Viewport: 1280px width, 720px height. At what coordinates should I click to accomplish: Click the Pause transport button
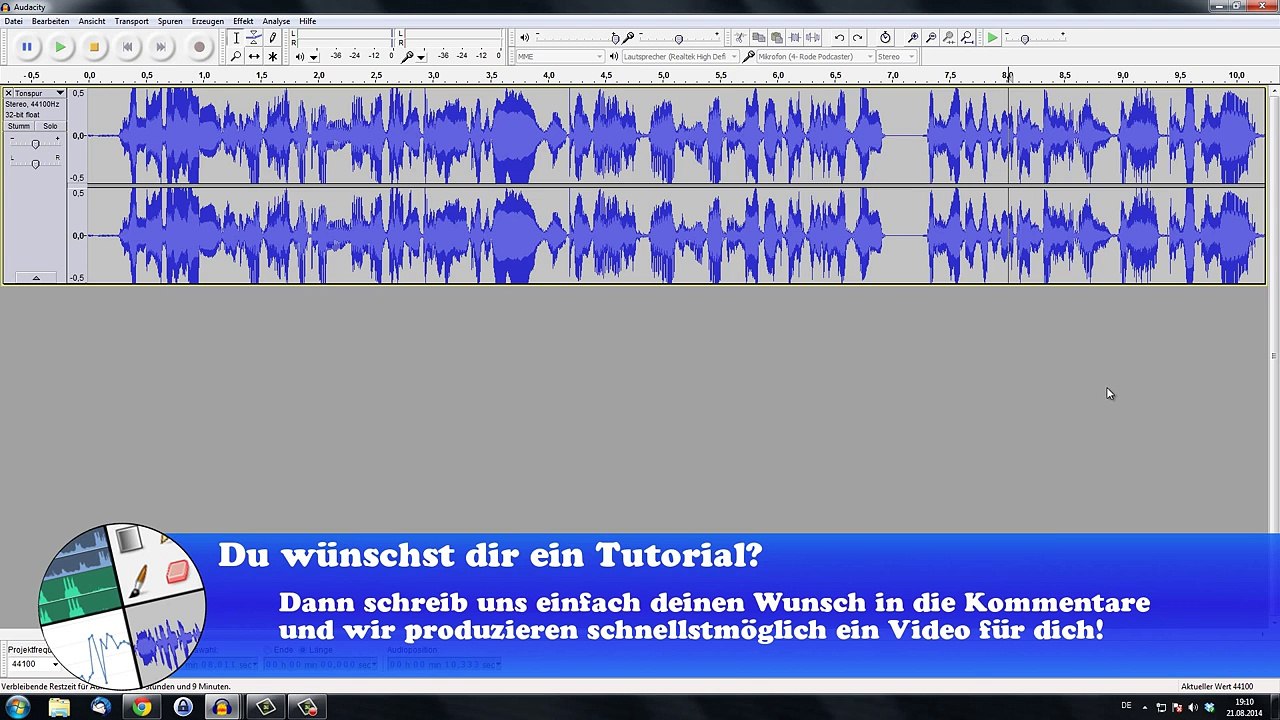pos(27,47)
